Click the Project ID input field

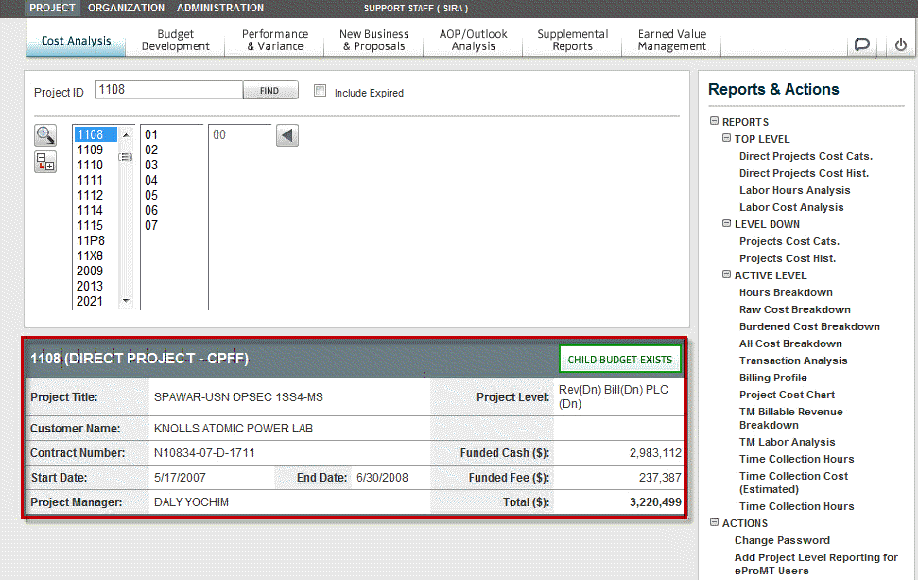168,91
